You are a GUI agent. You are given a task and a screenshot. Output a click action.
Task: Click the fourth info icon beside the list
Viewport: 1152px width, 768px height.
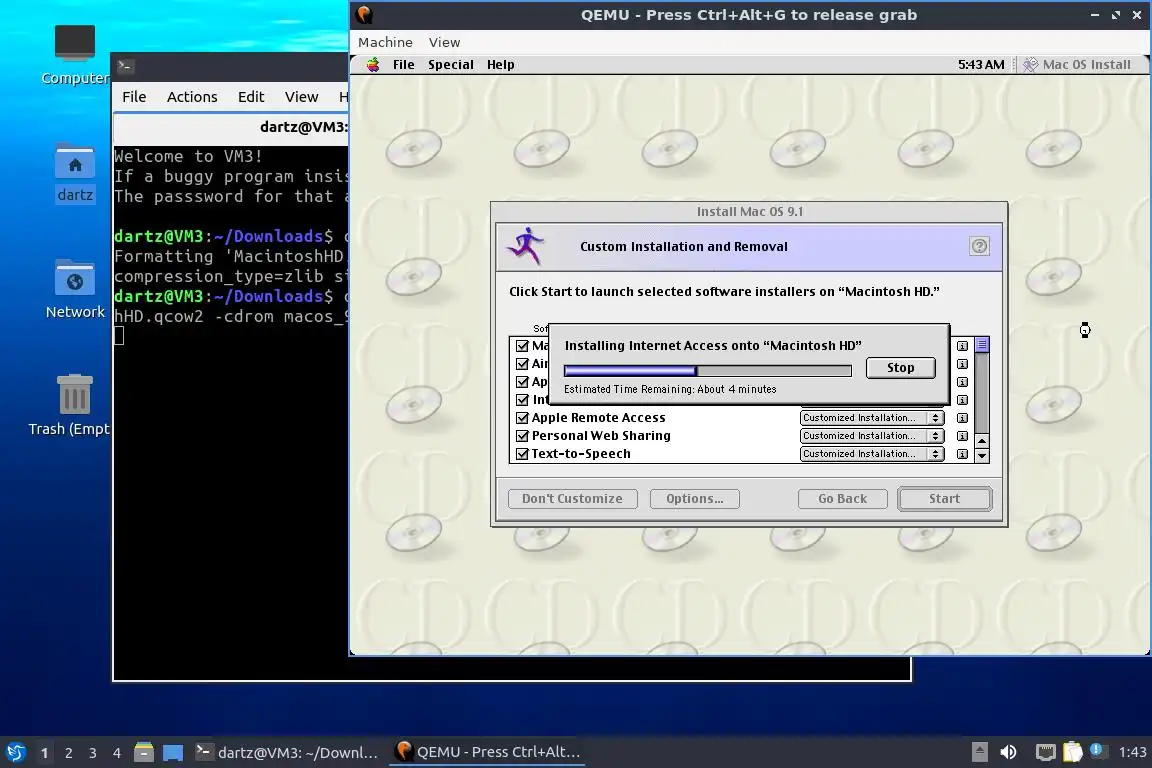(962, 400)
